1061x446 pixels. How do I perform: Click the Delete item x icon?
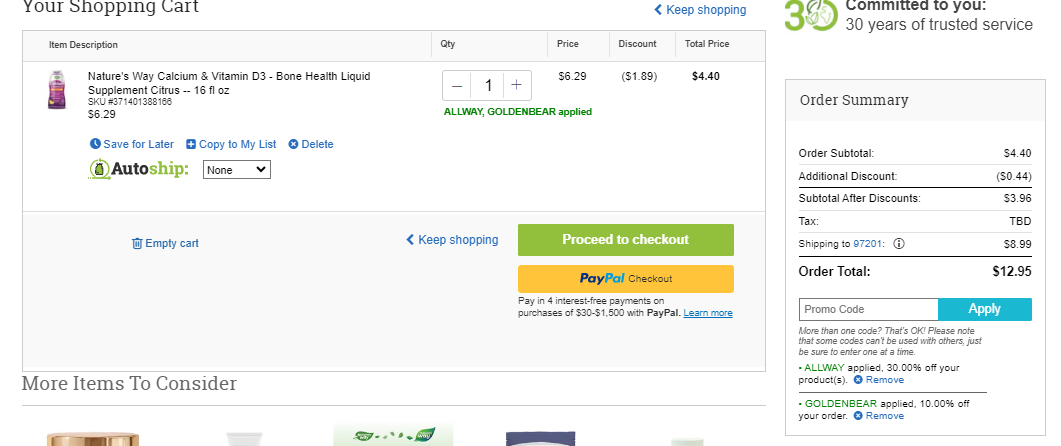(x=293, y=144)
